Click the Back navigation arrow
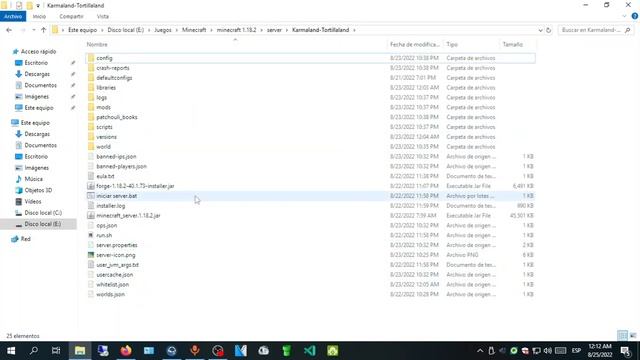The height and width of the screenshot is (360, 640). (9, 30)
